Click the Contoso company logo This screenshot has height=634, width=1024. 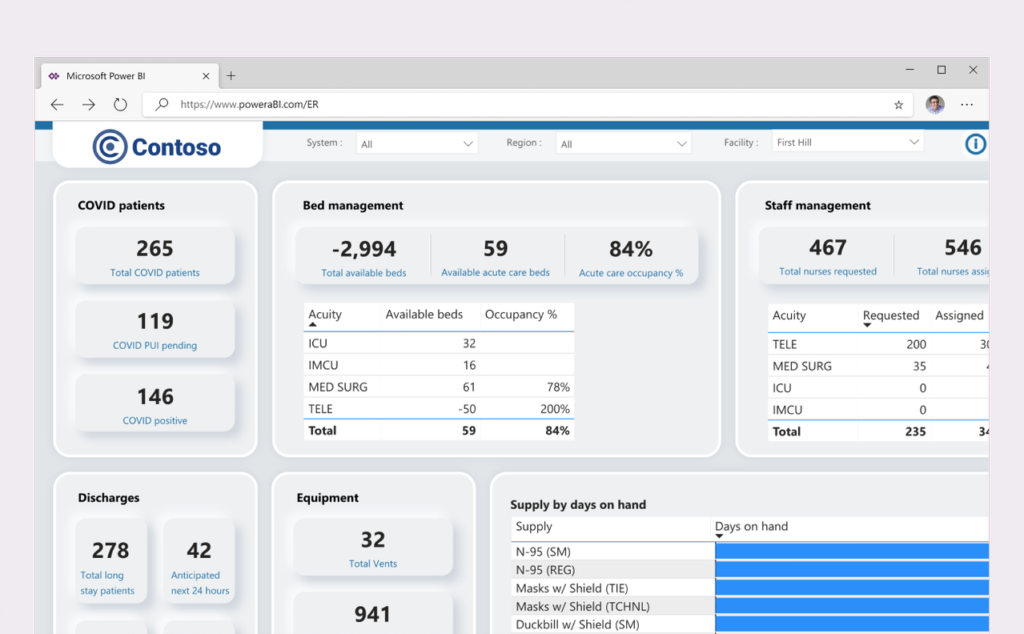[155, 145]
